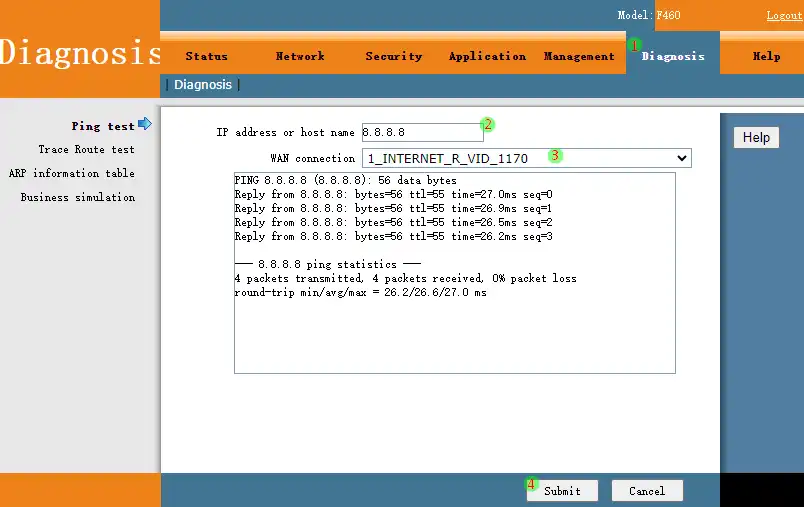Open the Network tab
This screenshot has height=507, width=804.
[300, 57]
